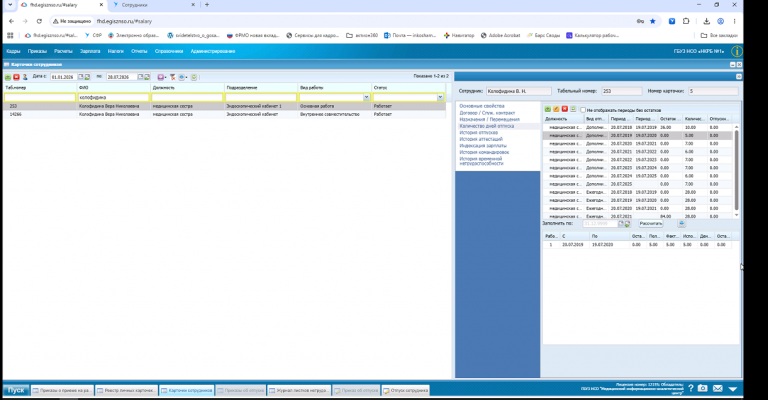Viewport: 768px width, 400px height.
Task: Open 'Справочники' menu
Action: tap(169, 51)
